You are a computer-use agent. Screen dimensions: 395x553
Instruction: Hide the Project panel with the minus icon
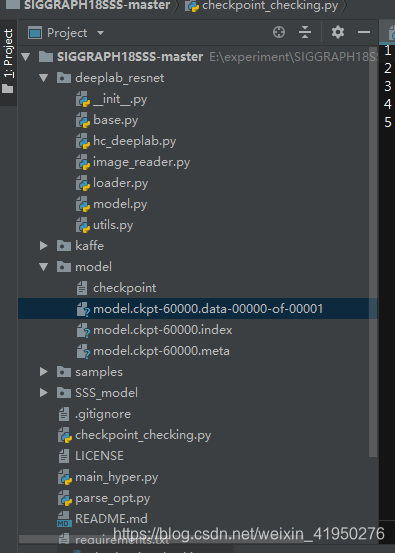364,32
